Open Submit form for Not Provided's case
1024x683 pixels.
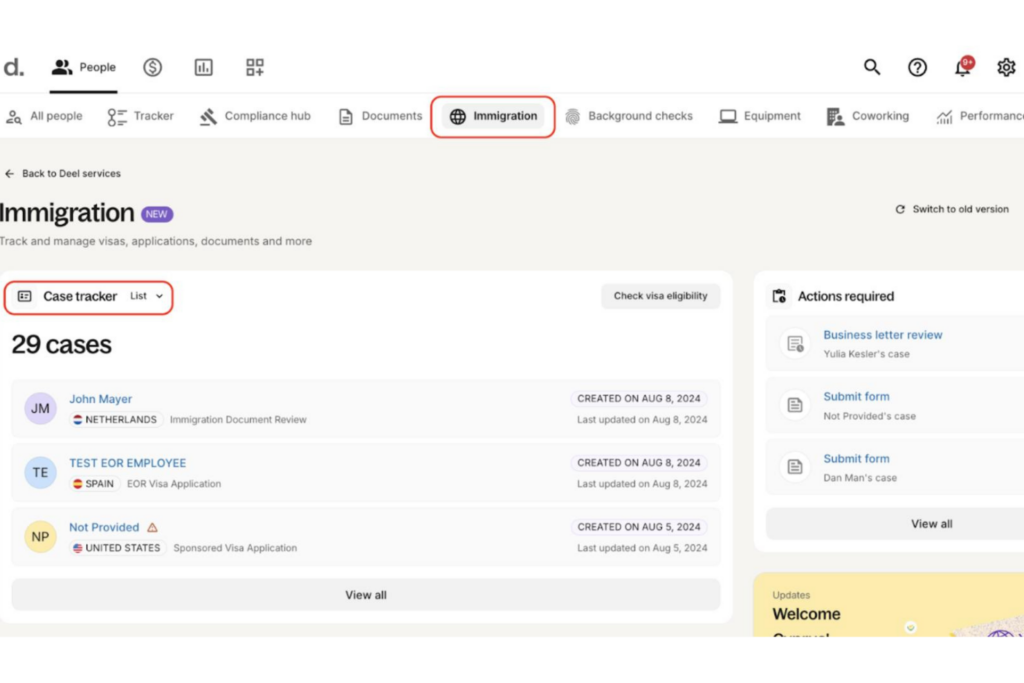856,396
